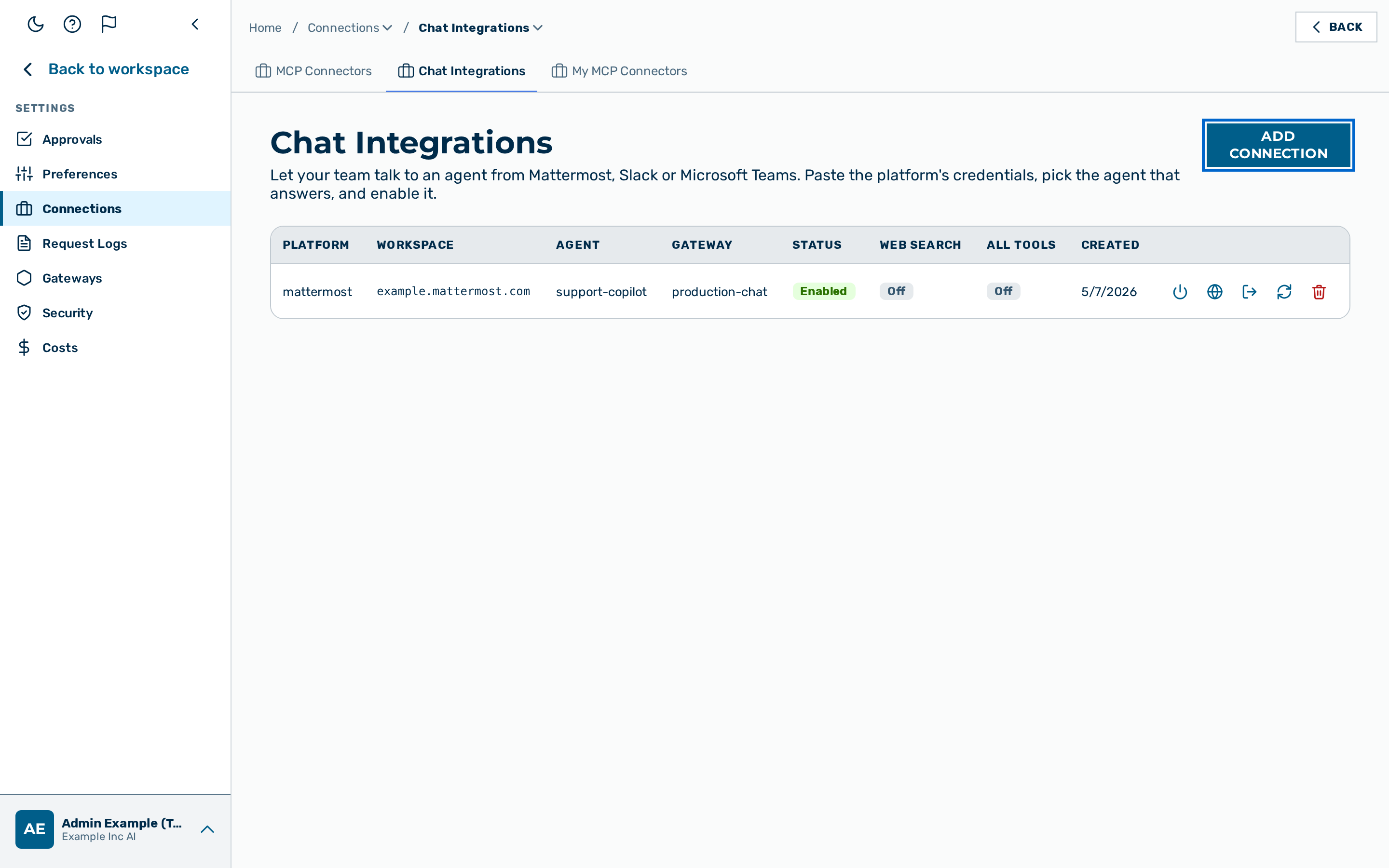Open Preferences in sidebar
Image resolution: width=1389 pixels, height=868 pixels.
click(x=115, y=174)
